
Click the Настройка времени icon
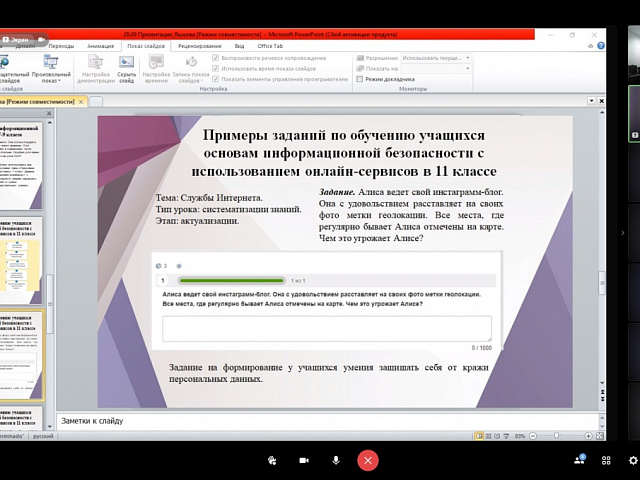(156, 67)
